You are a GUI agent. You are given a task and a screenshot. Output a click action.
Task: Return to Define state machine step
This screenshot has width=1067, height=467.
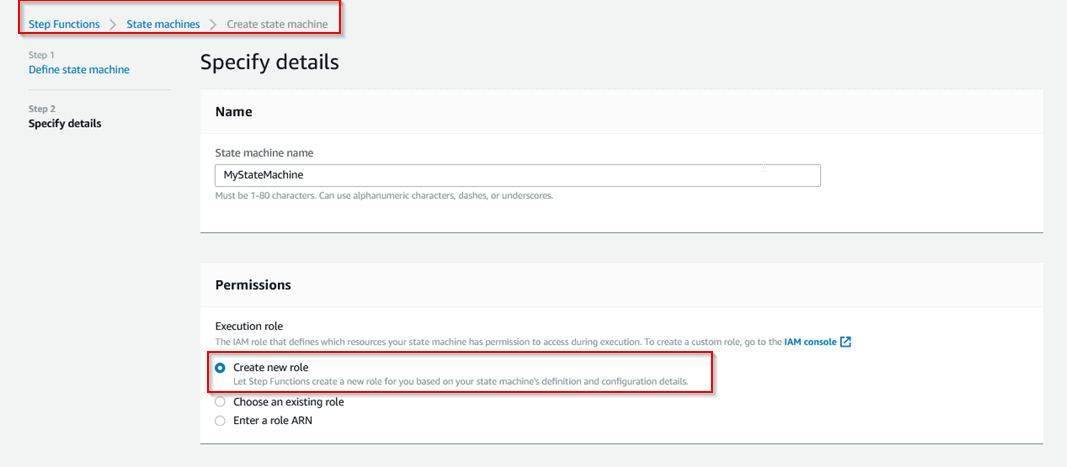point(79,70)
